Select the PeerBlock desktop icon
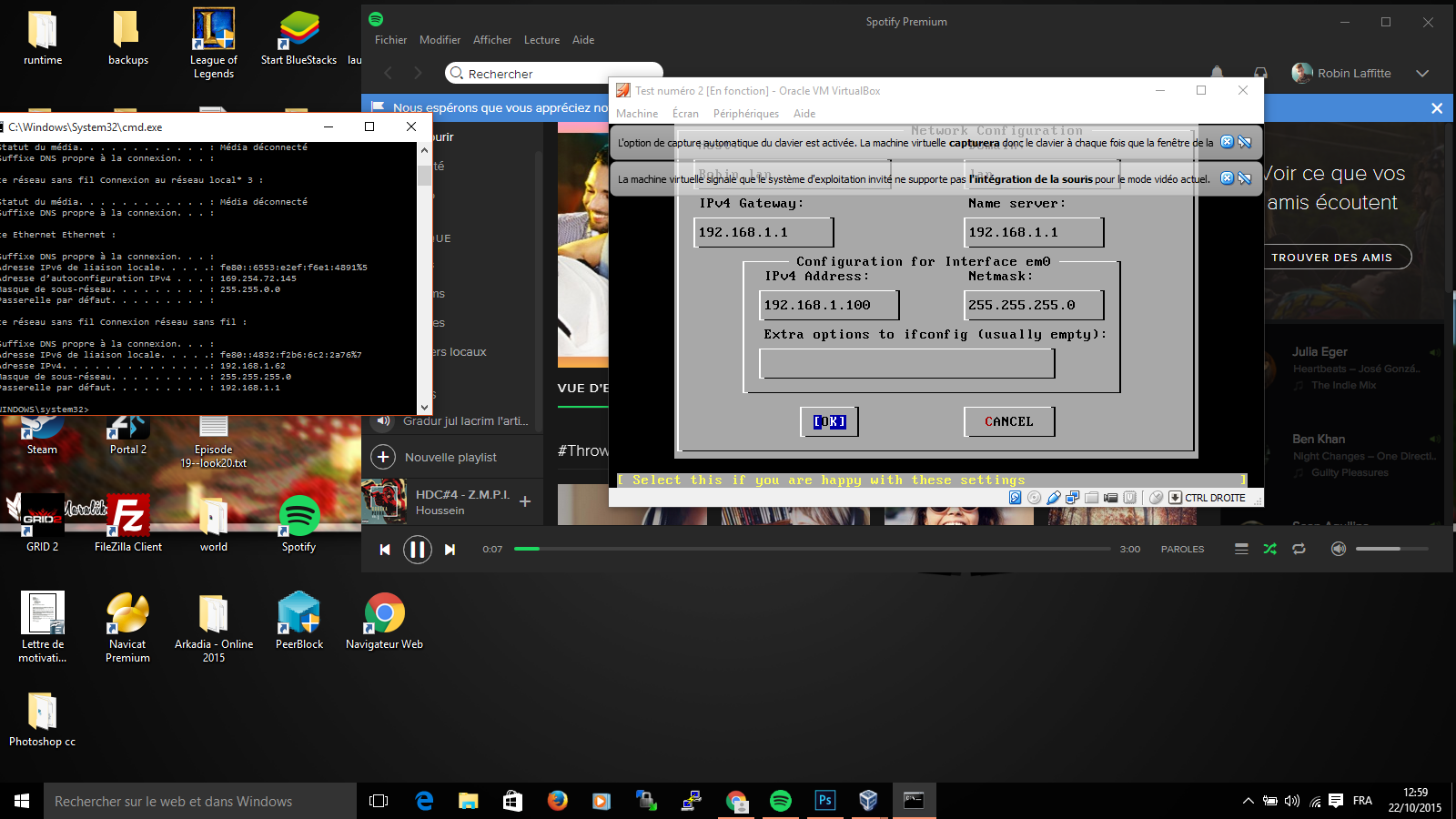 [299, 621]
